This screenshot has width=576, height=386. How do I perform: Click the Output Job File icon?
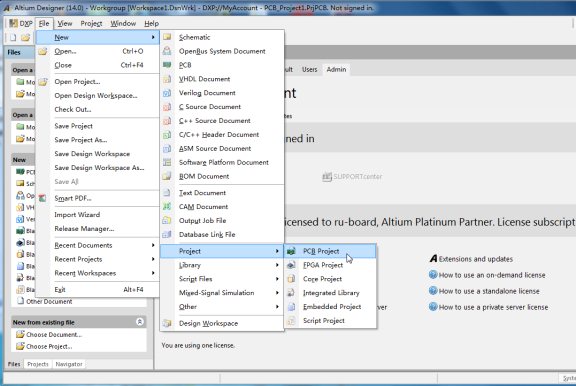click(167, 220)
